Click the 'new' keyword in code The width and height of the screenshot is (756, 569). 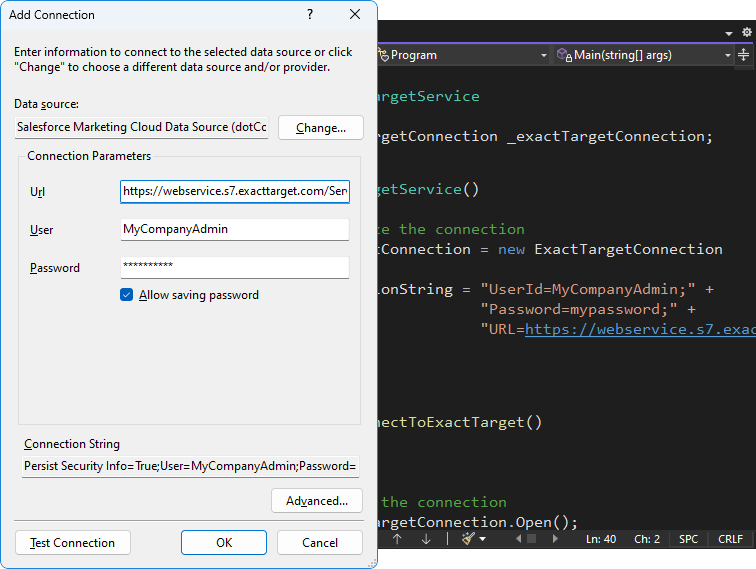click(511, 249)
